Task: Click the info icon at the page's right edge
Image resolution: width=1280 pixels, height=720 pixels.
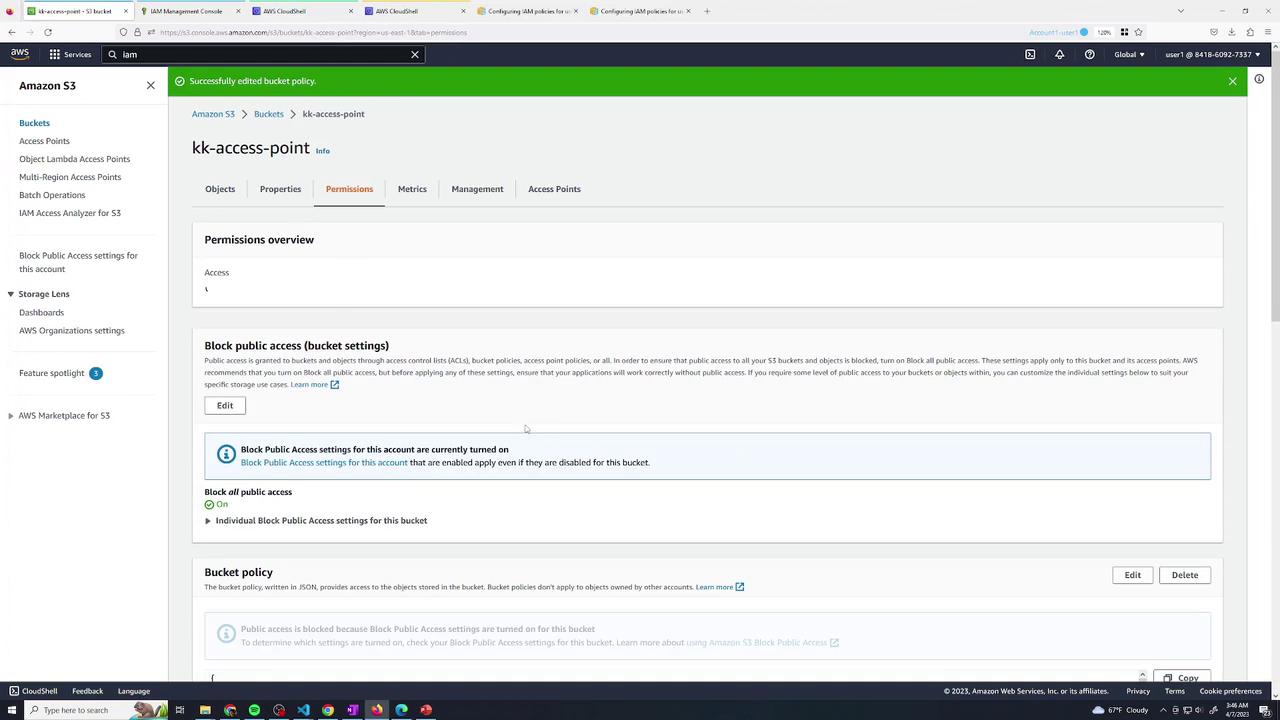Action: (x=1259, y=80)
